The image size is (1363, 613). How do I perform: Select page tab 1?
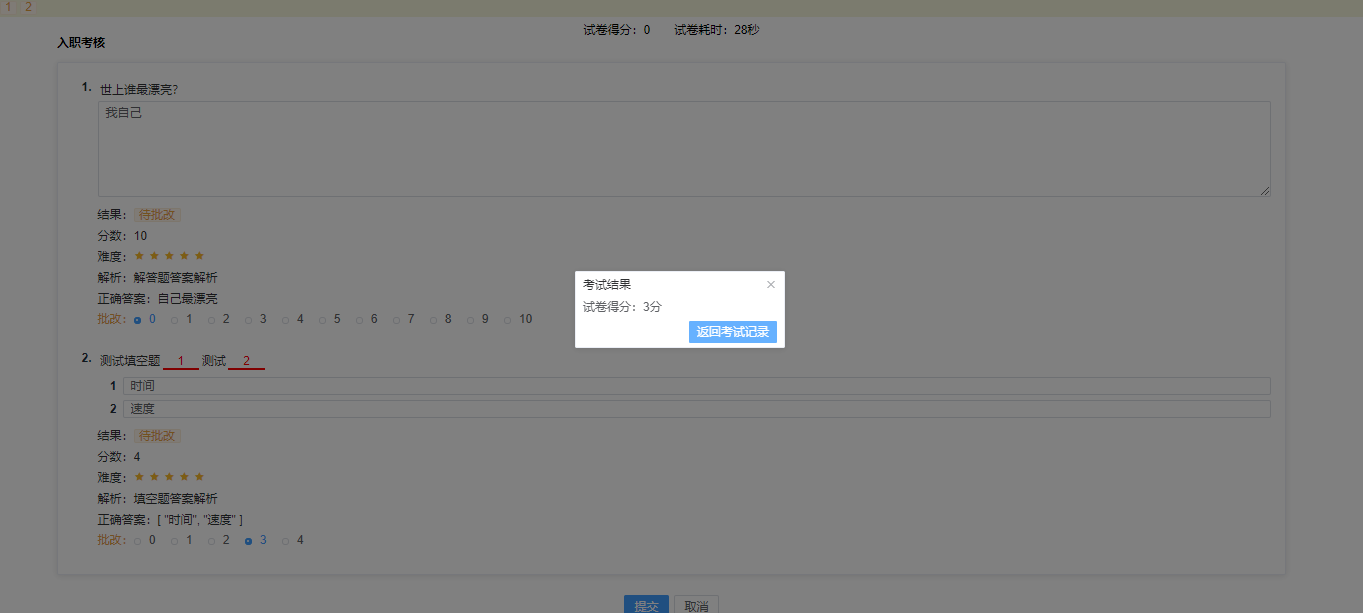pyautogui.click(x=8, y=7)
